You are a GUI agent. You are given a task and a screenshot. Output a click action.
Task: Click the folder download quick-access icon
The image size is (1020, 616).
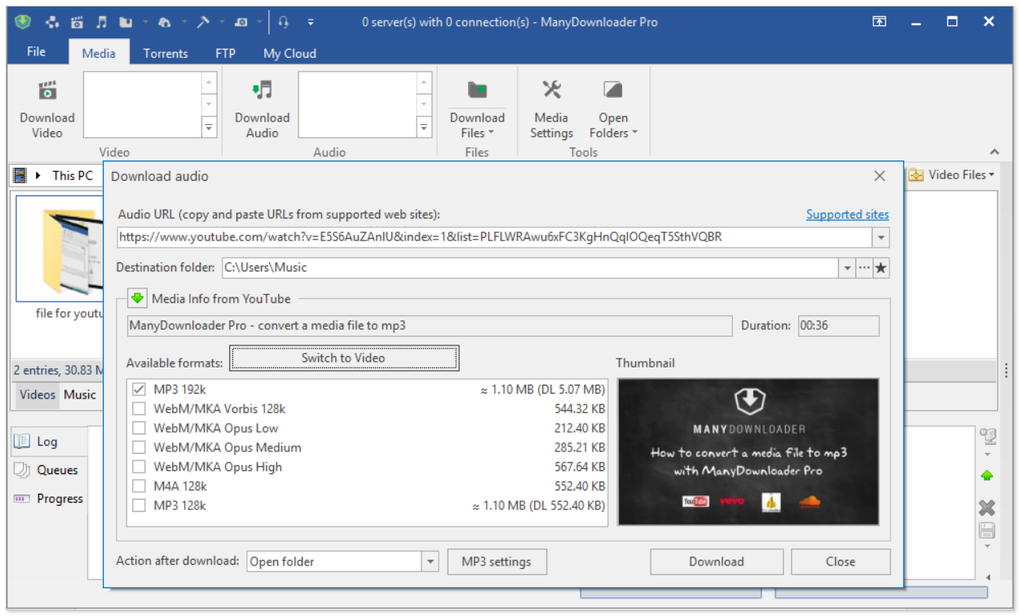coord(126,22)
